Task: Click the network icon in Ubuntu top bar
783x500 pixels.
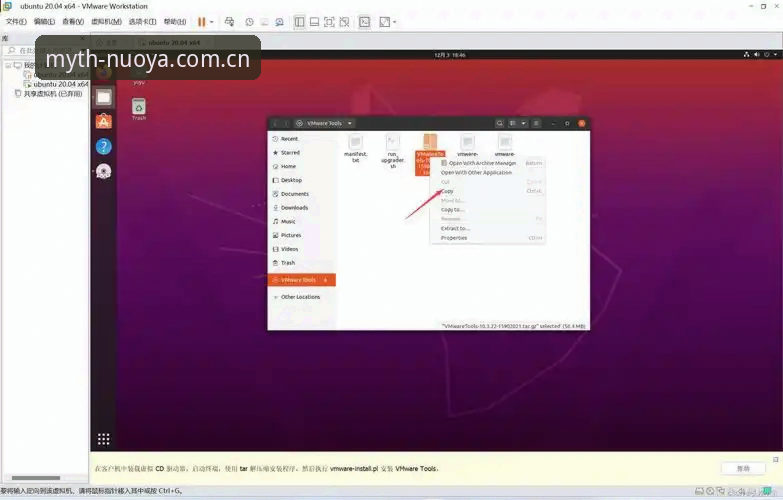Action: (747, 54)
